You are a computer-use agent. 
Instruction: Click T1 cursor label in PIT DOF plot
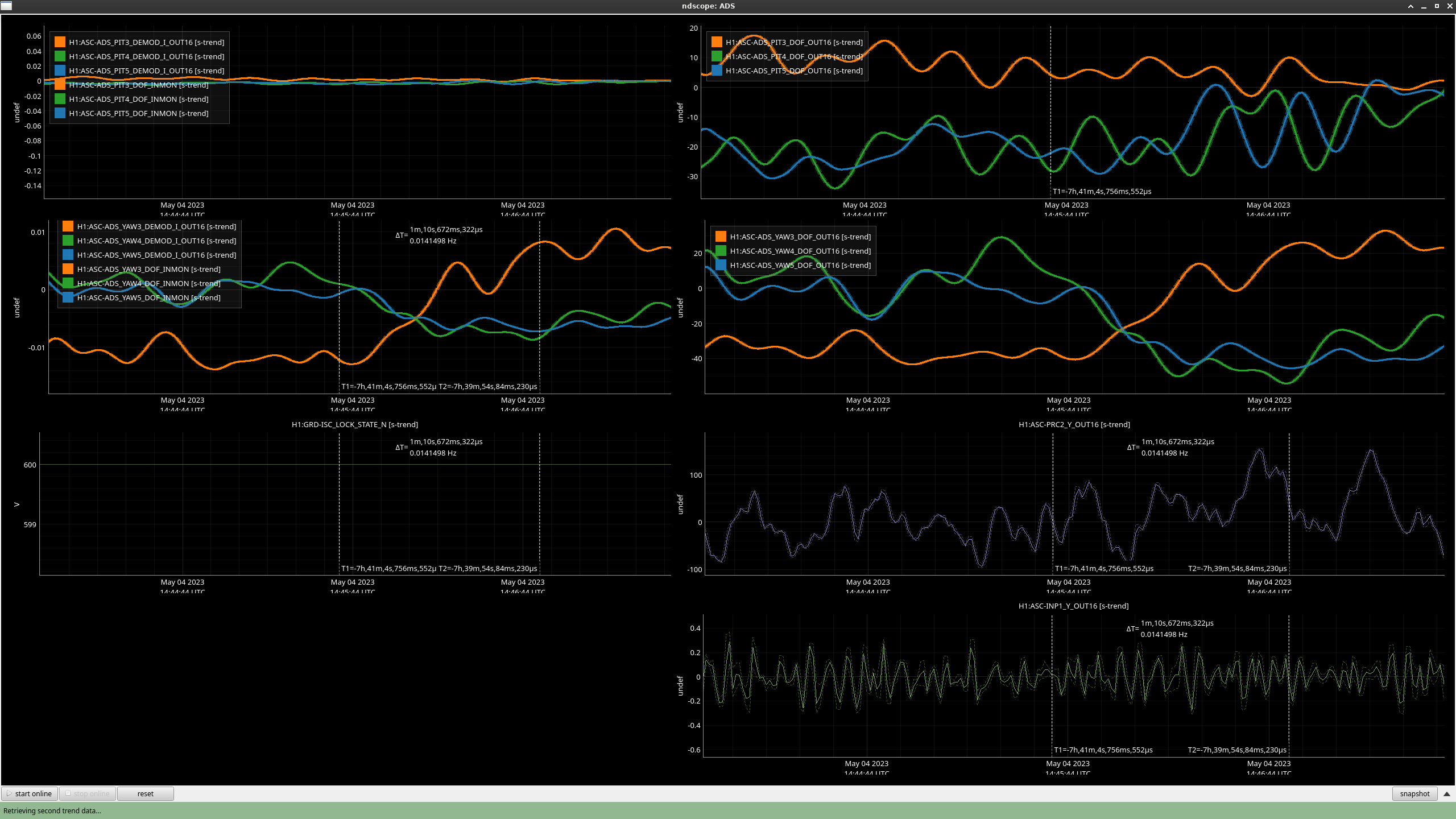click(1101, 191)
